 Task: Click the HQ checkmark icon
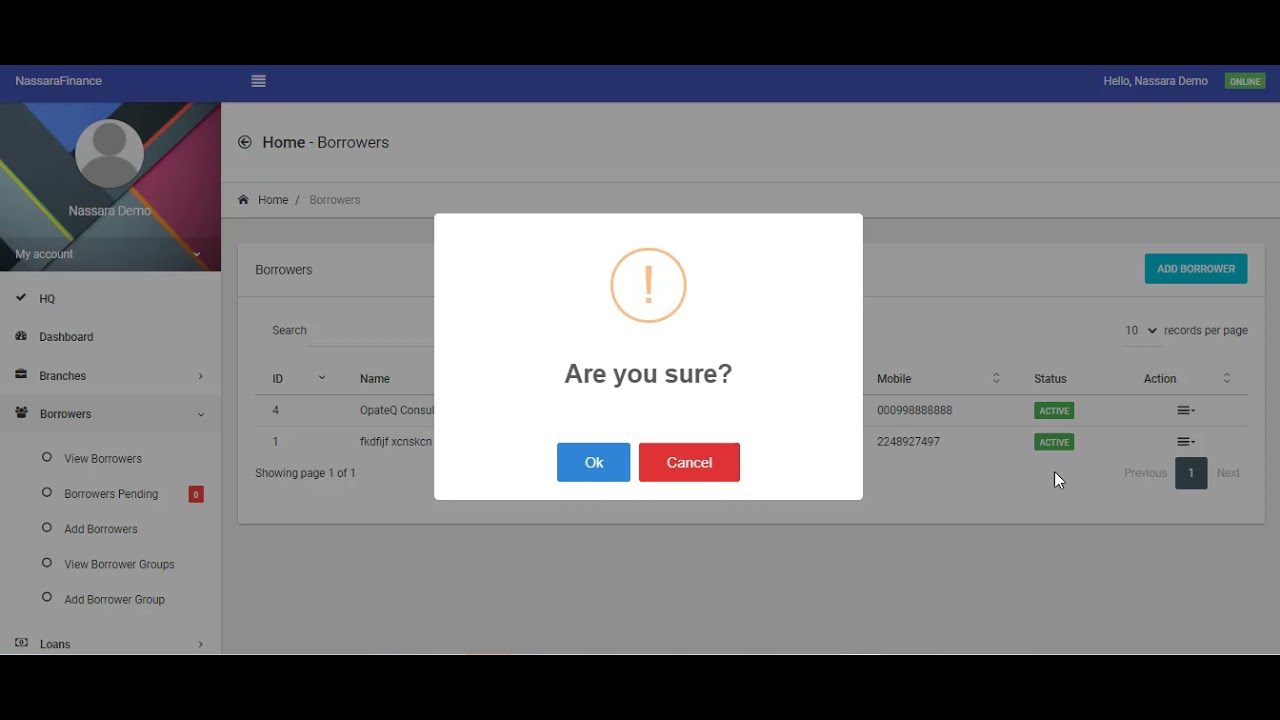point(21,298)
